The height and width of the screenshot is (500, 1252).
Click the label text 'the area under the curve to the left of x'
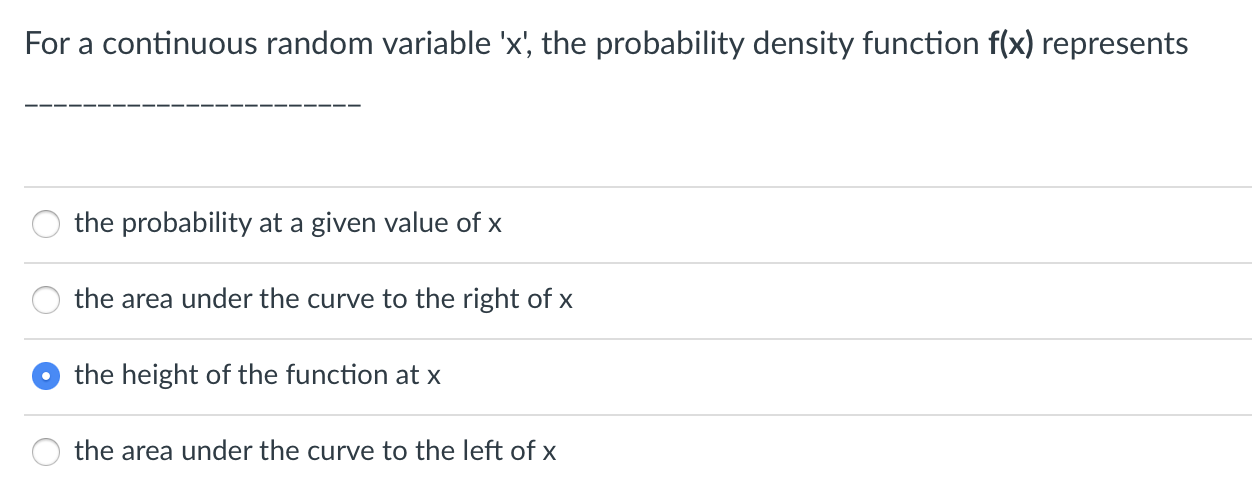click(315, 451)
